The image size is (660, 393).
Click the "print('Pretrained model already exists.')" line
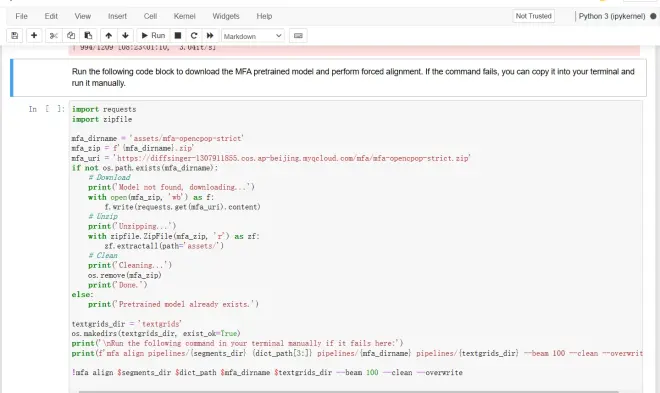click(173, 304)
